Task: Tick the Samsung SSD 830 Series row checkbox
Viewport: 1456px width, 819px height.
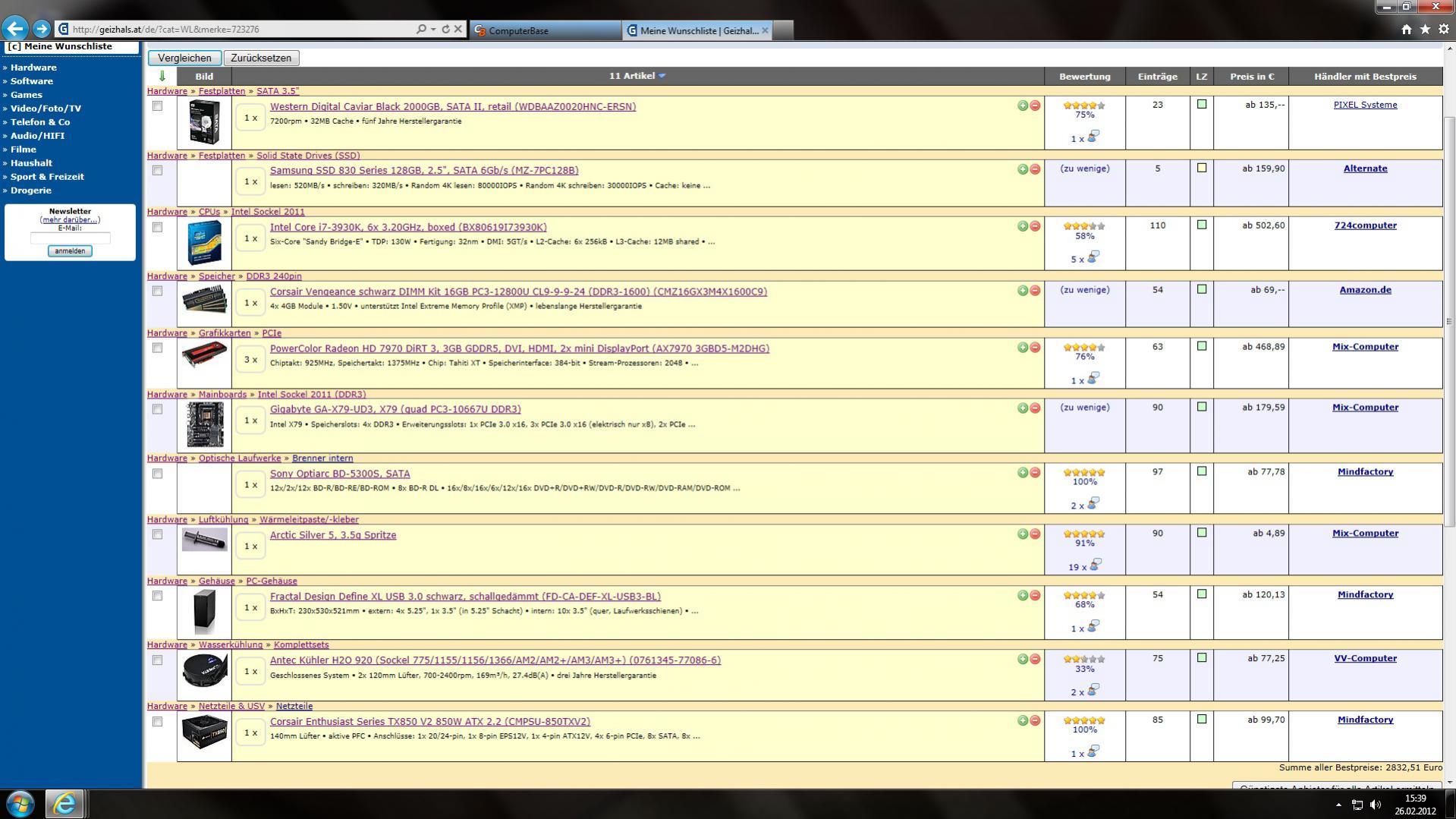Action: [157, 170]
